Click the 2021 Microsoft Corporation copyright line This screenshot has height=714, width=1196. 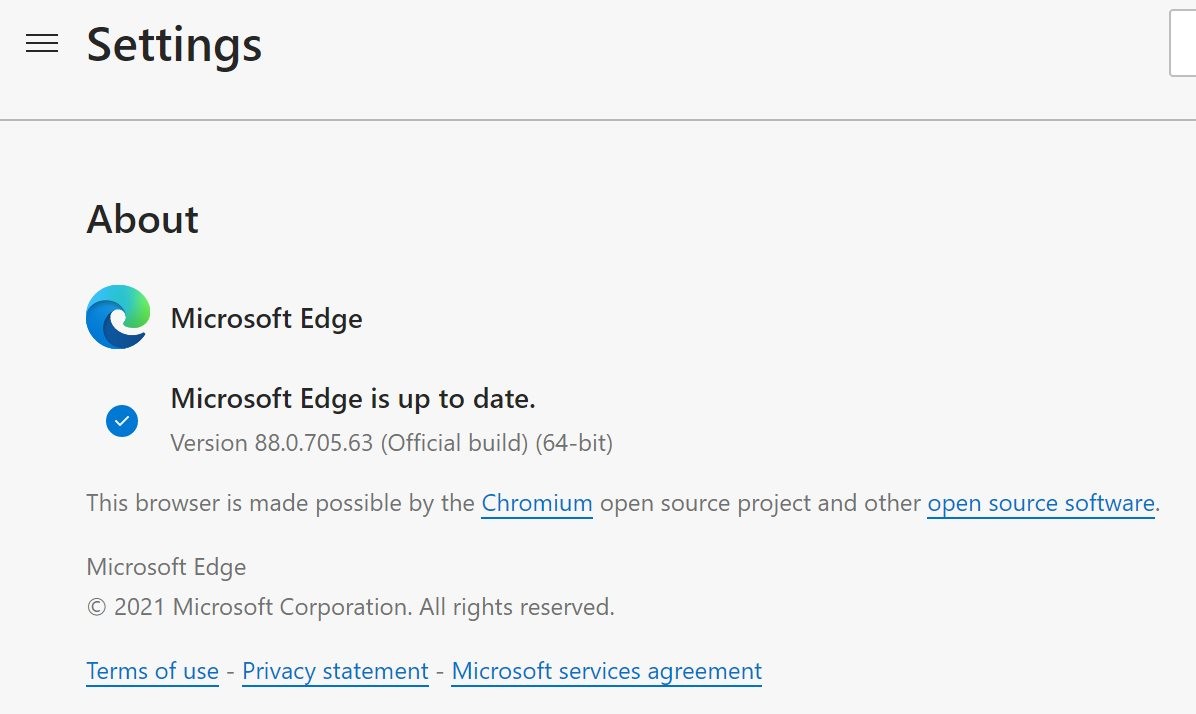(x=350, y=607)
